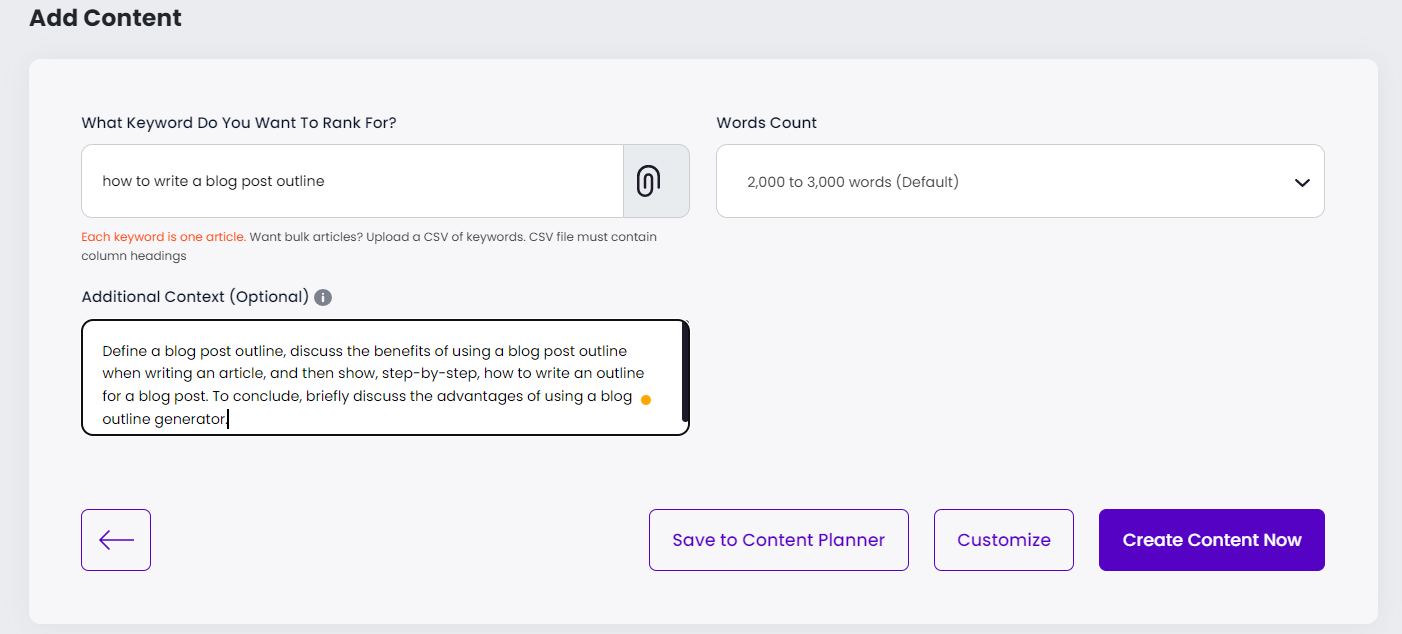
Task: Select Save to Content Planner
Action: (778, 540)
